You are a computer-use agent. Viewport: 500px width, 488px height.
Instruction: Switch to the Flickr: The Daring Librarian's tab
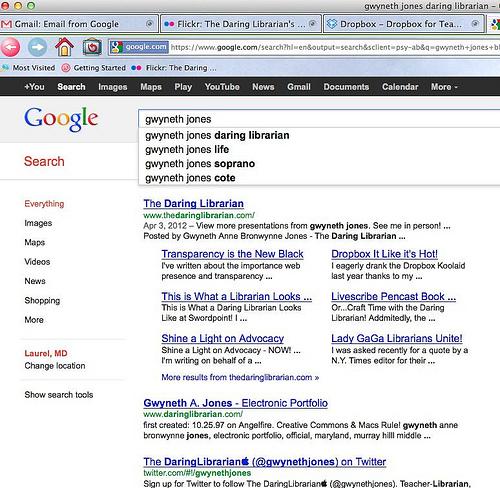tap(241, 24)
